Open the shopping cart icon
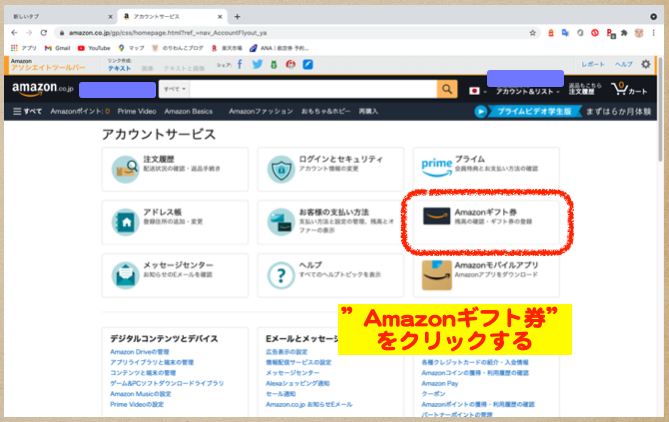The width and height of the screenshot is (669, 422). pyautogui.click(x=629, y=89)
